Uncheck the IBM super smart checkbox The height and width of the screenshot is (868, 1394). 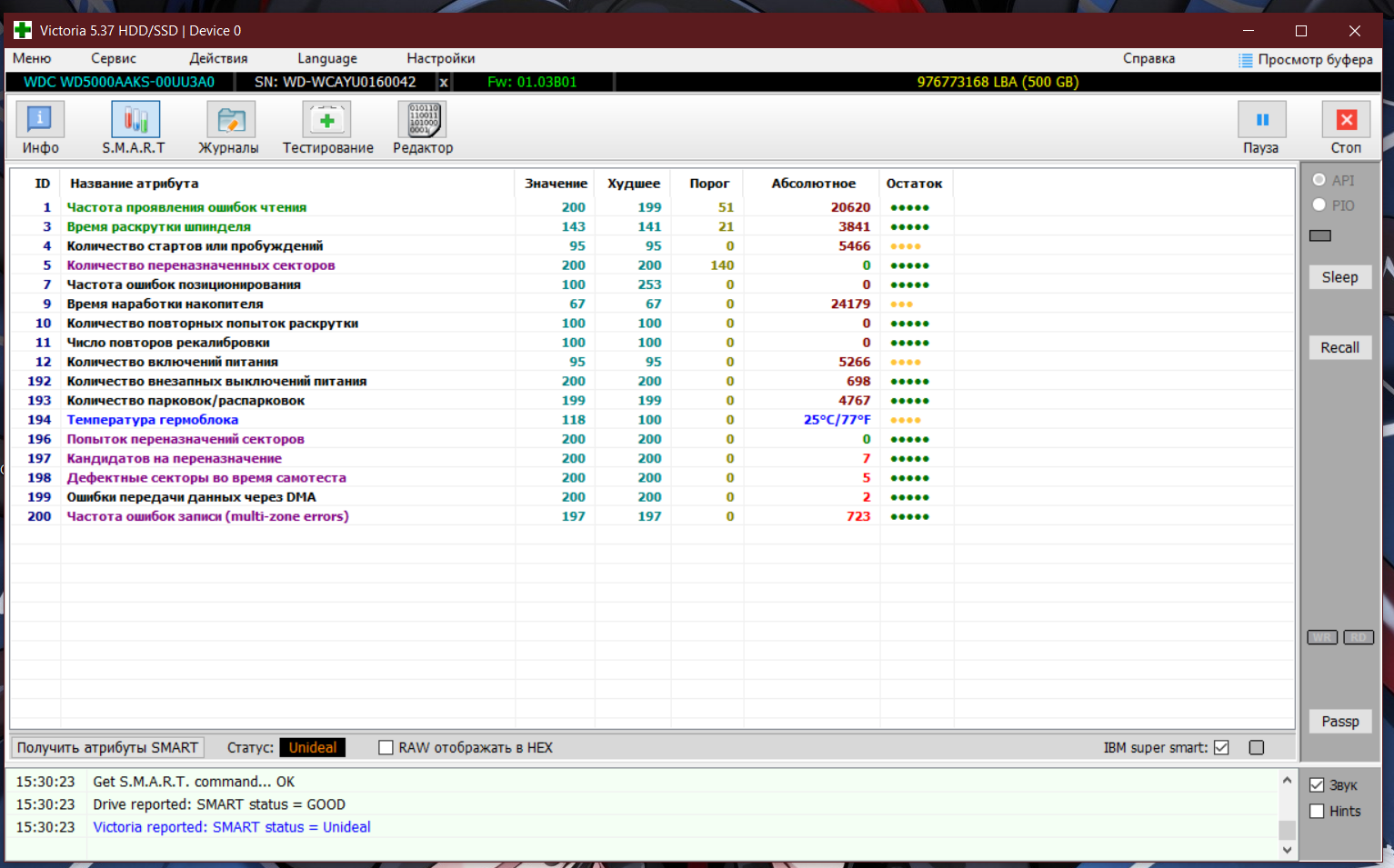point(1221,747)
